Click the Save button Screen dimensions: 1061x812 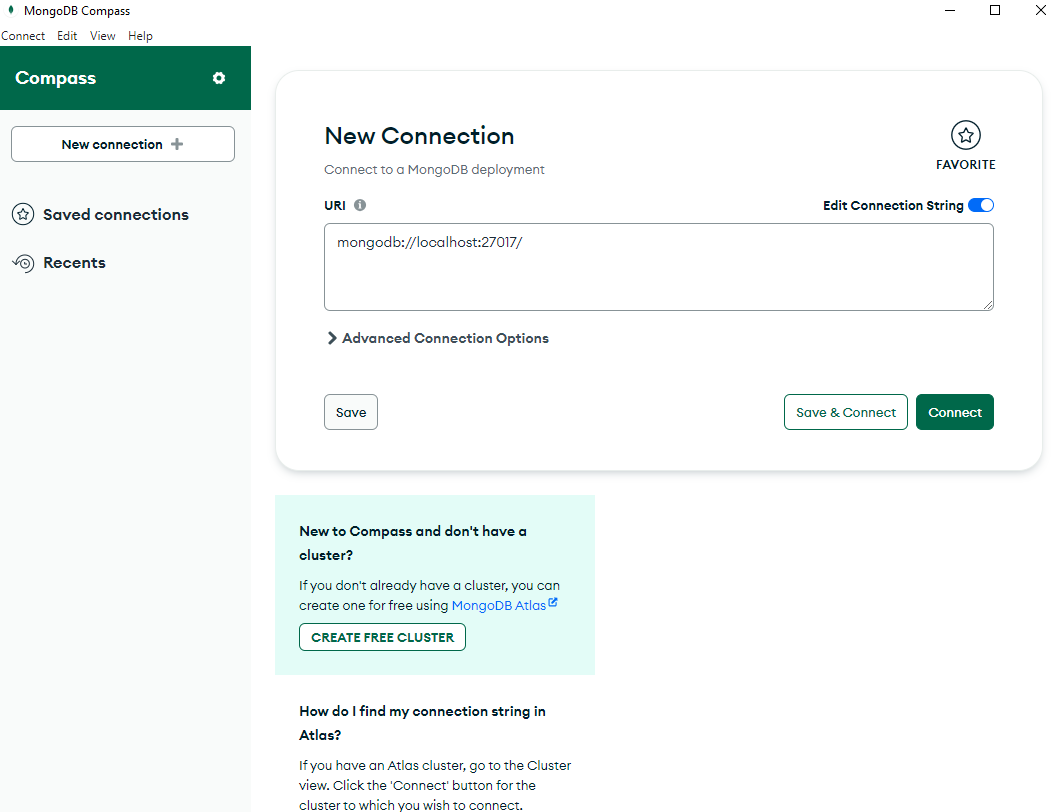pos(351,412)
